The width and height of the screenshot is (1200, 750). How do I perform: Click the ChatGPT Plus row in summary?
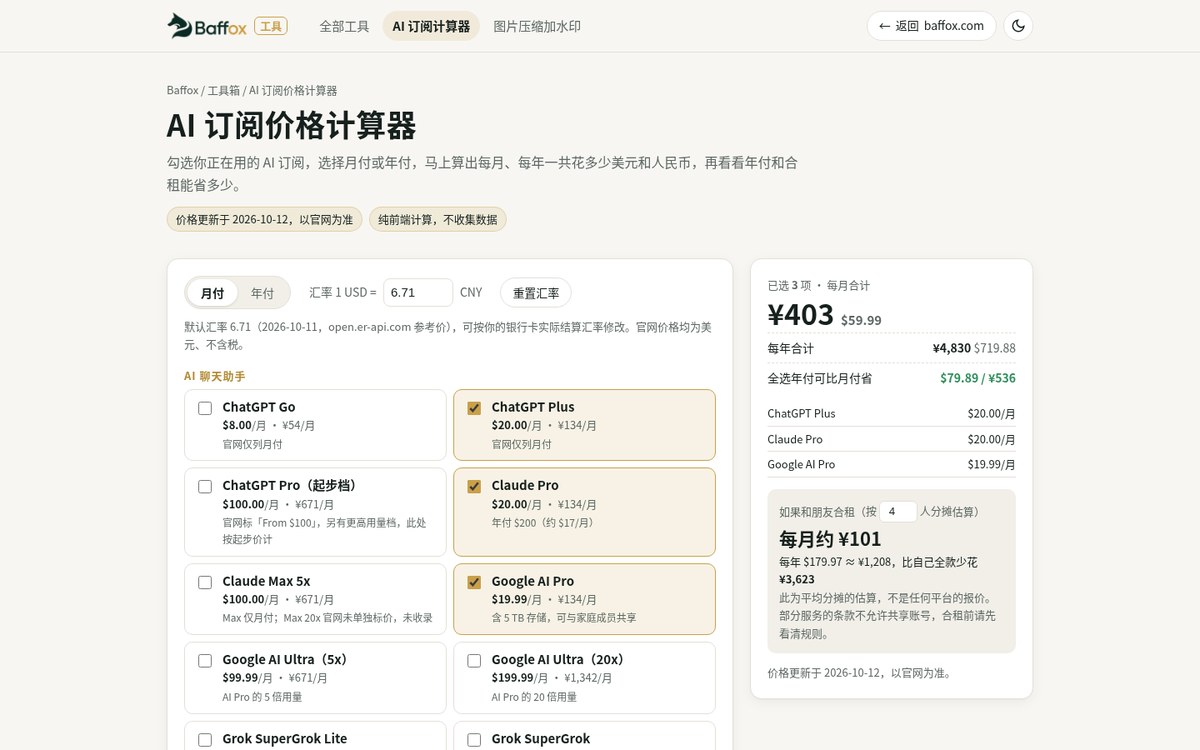pyautogui.click(x=891, y=413)
